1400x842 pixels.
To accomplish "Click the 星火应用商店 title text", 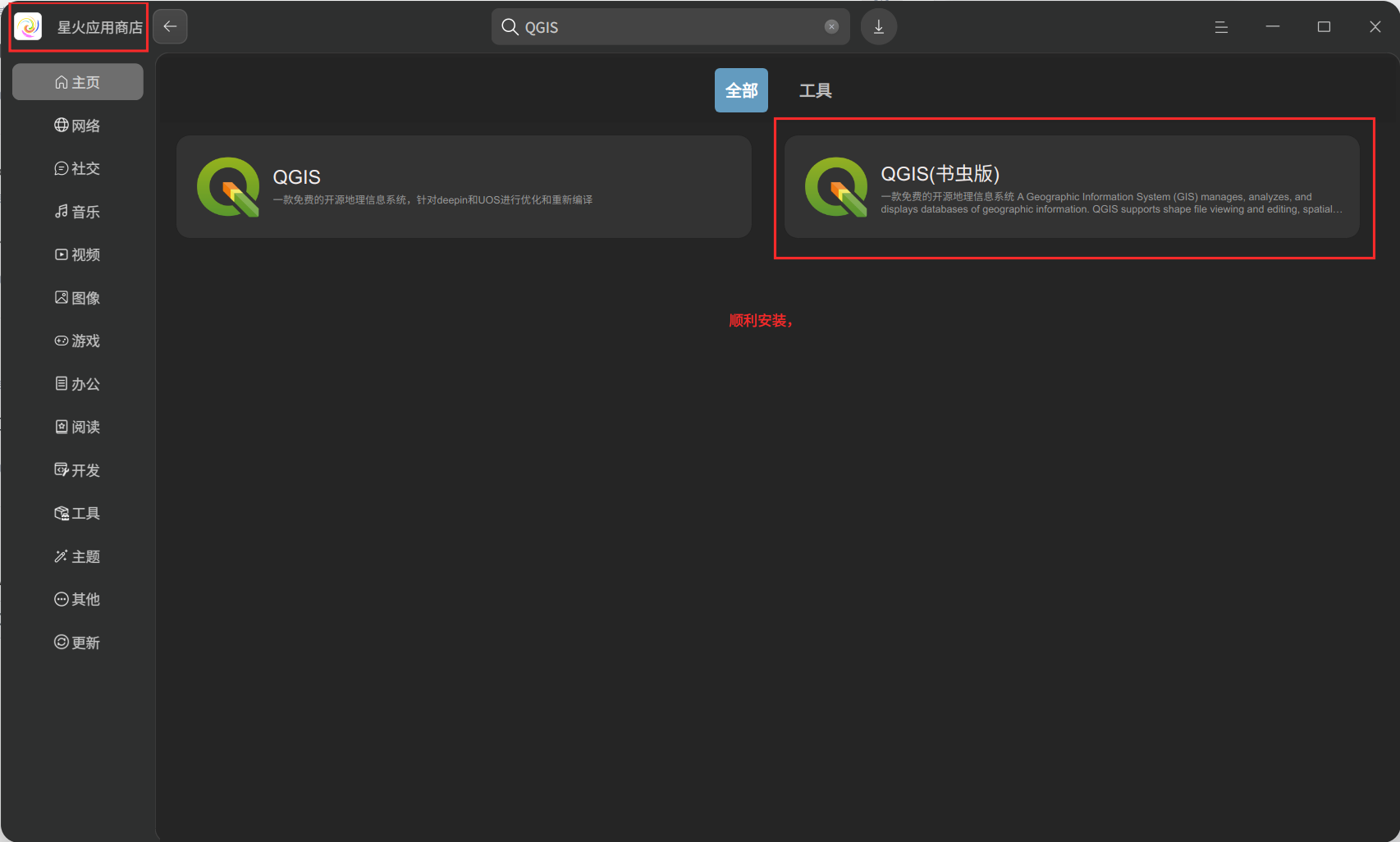I will pyautogui.click(x=100, y=28).
